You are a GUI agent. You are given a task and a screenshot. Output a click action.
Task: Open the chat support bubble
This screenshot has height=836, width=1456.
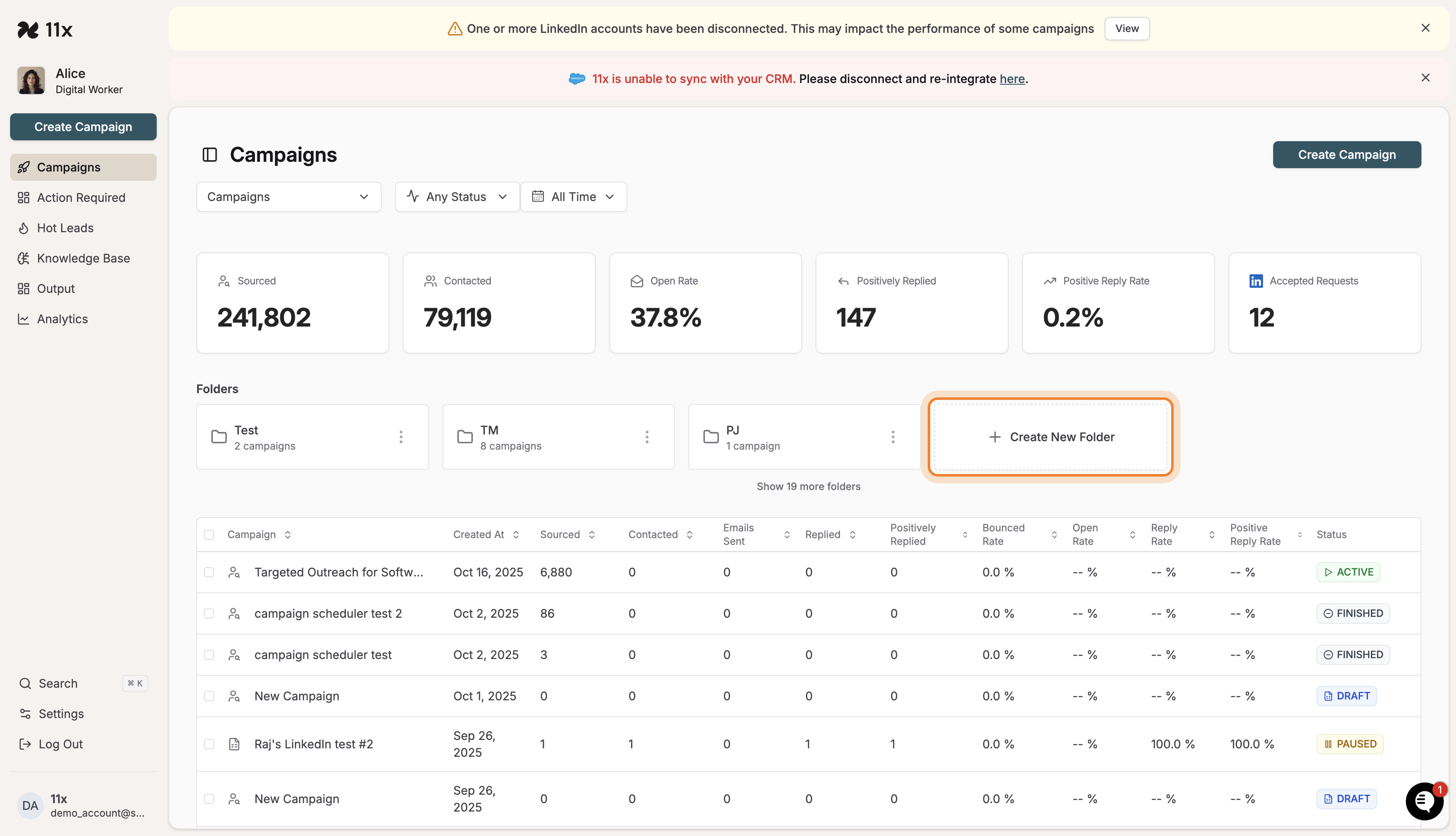pyautogui.click(x=1424, y=801)
